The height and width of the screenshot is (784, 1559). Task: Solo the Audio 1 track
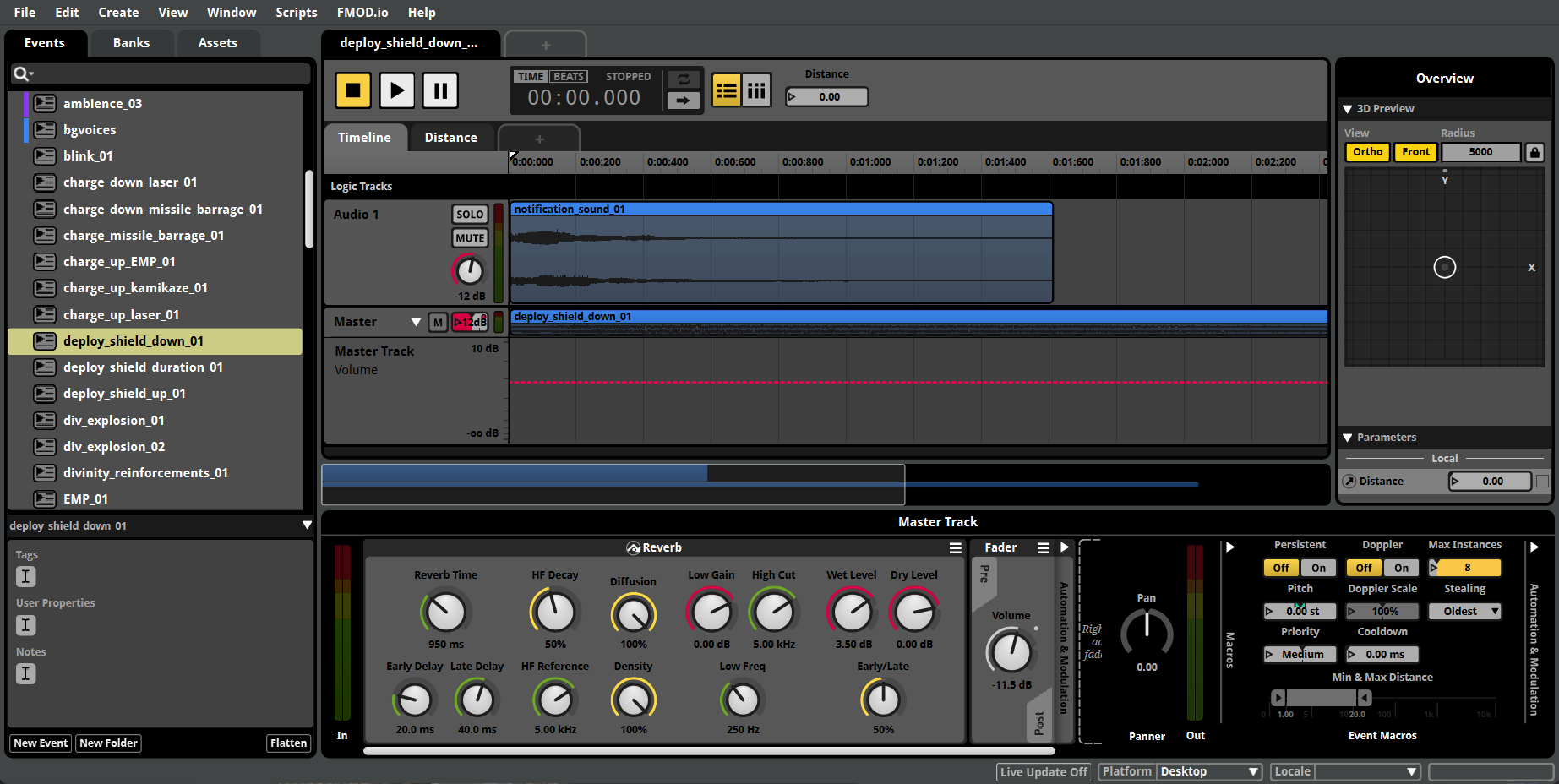[470, 215]
